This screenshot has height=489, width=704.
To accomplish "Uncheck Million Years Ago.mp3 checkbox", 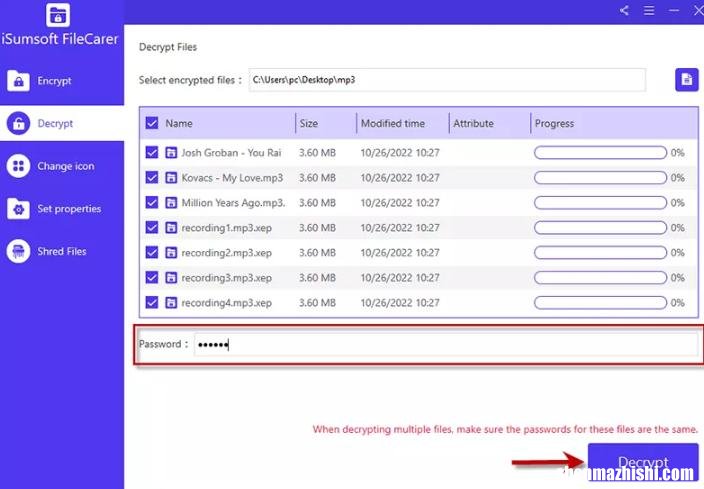I will [x=152, y=203].
